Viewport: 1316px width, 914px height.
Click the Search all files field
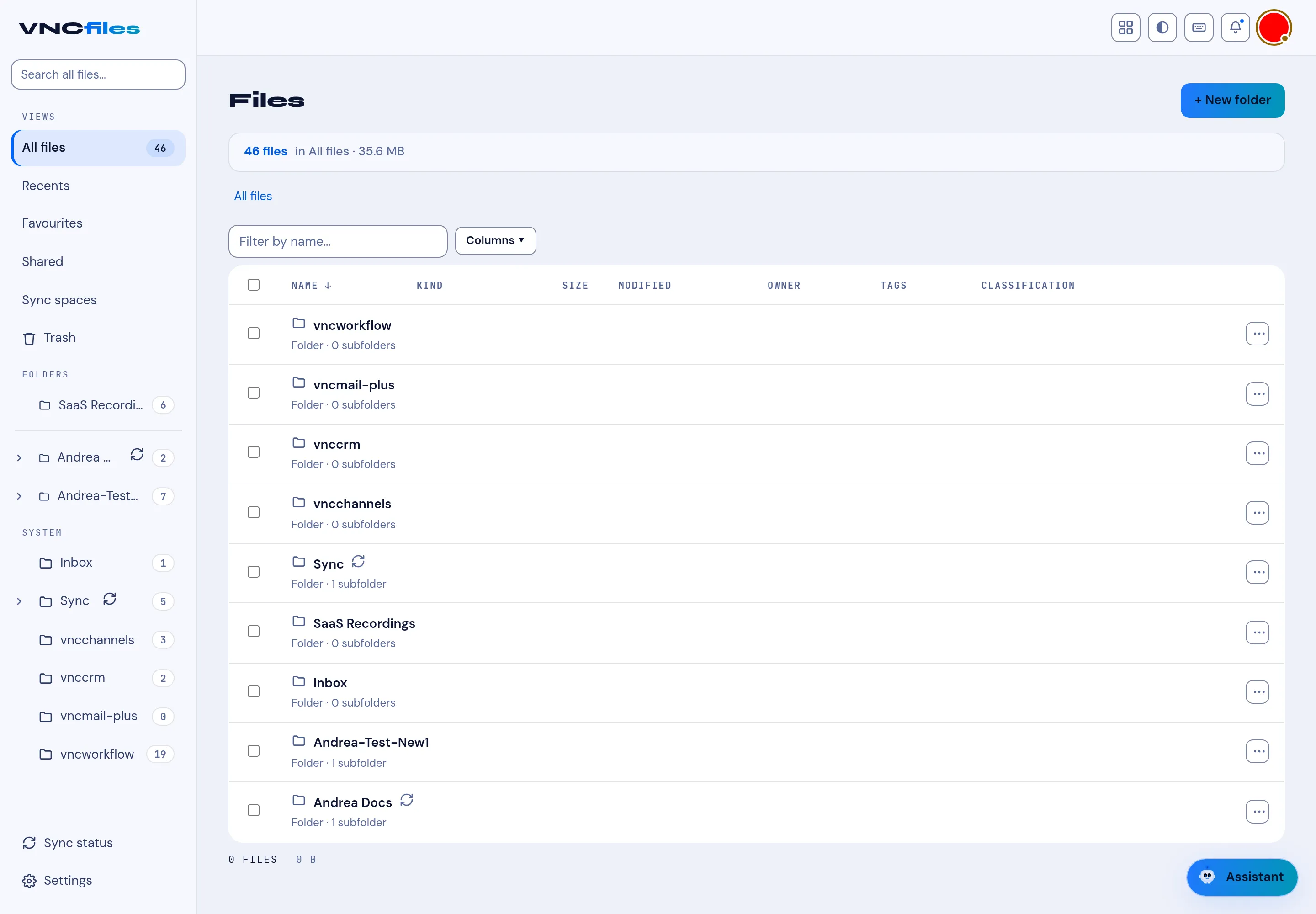point(98,74)
